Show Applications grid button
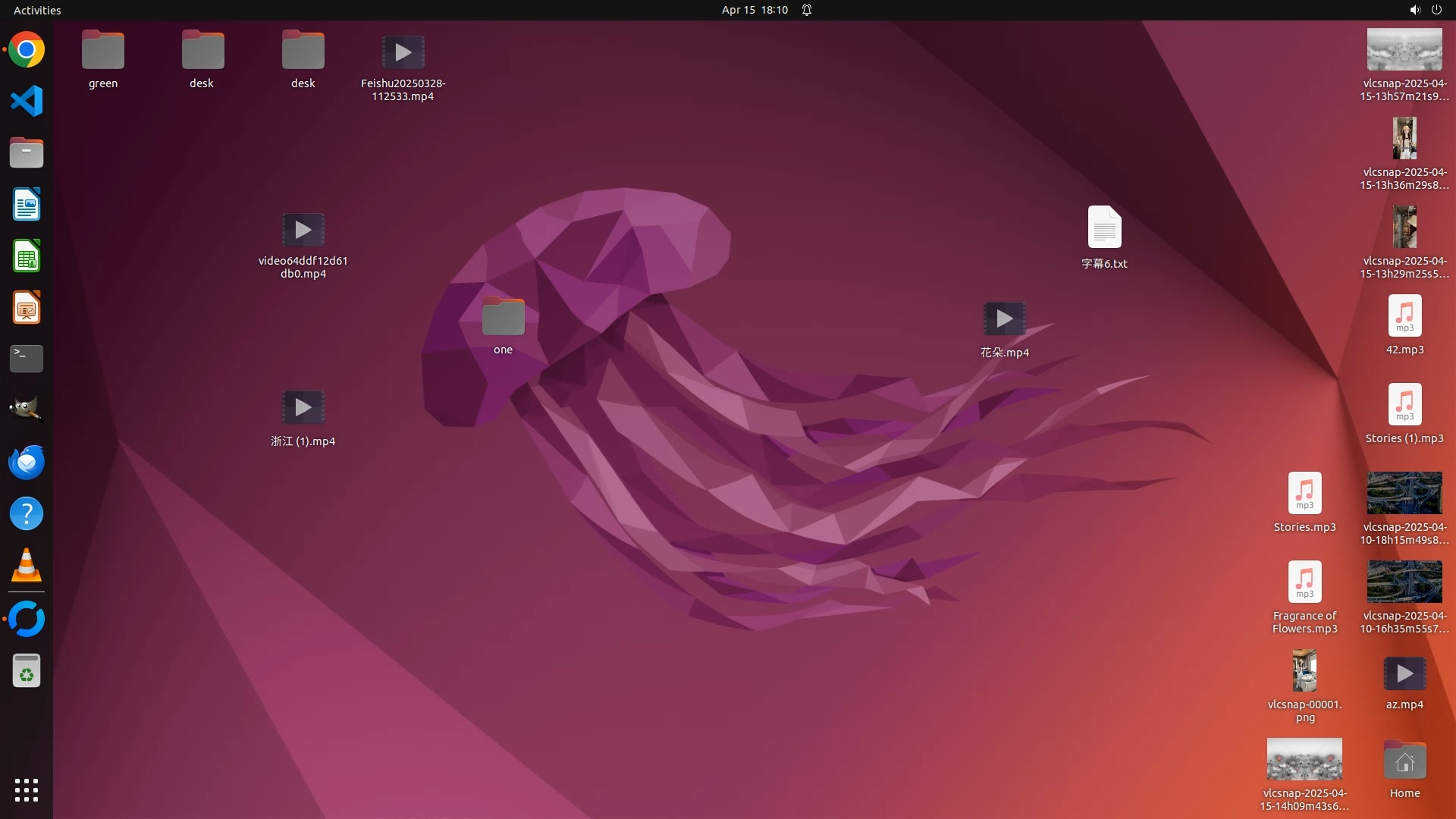 tap(27, 789)
